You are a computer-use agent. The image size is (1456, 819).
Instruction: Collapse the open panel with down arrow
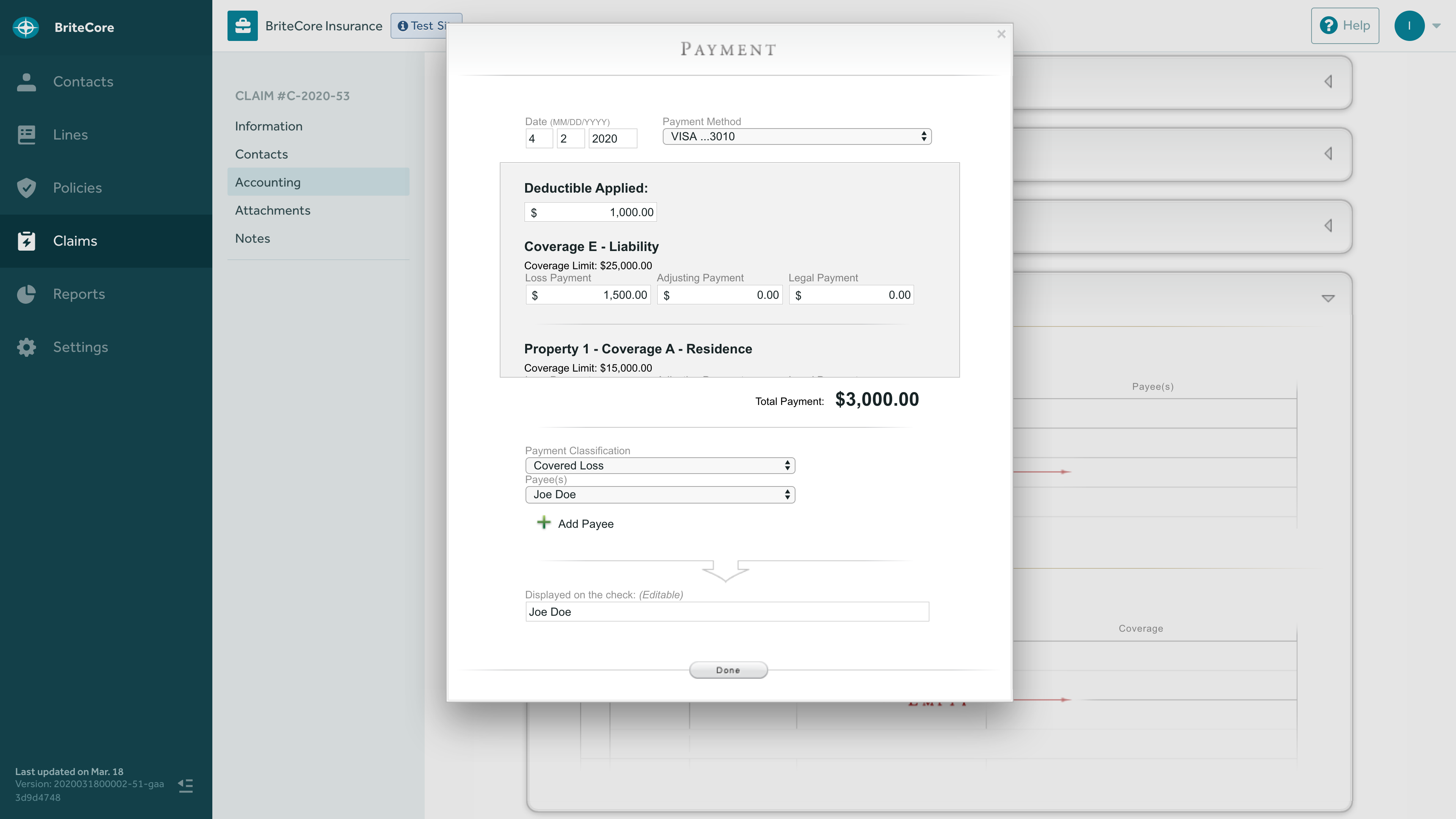coord(1328,298)
